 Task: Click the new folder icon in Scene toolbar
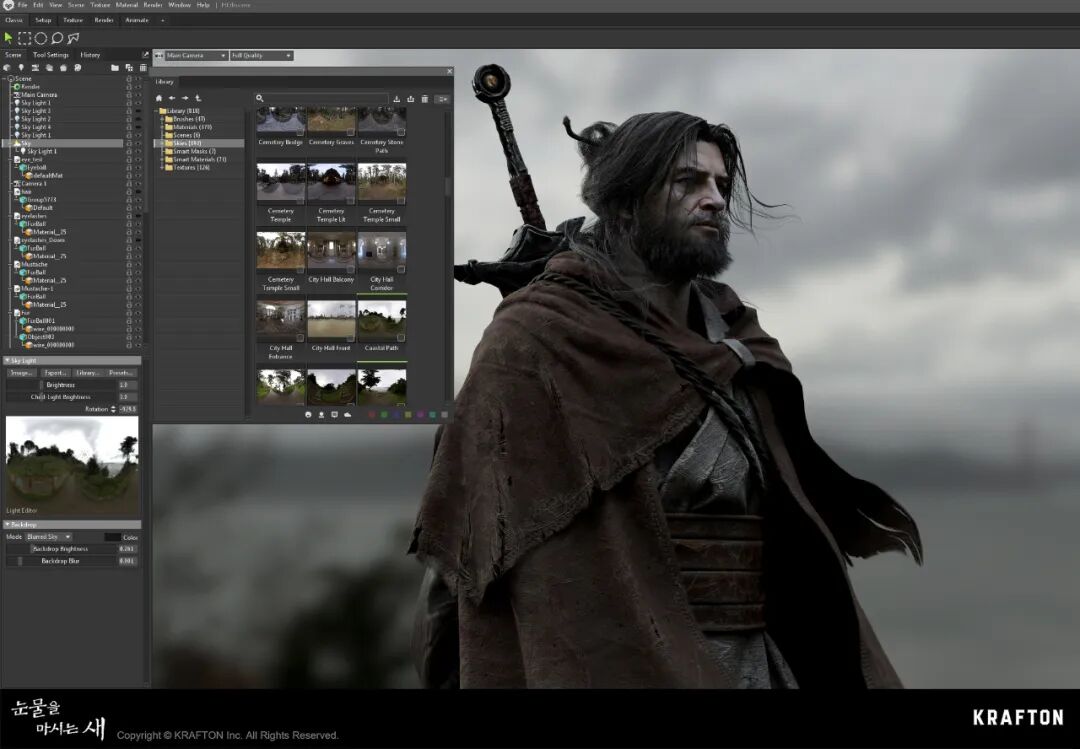click(115, 68)
